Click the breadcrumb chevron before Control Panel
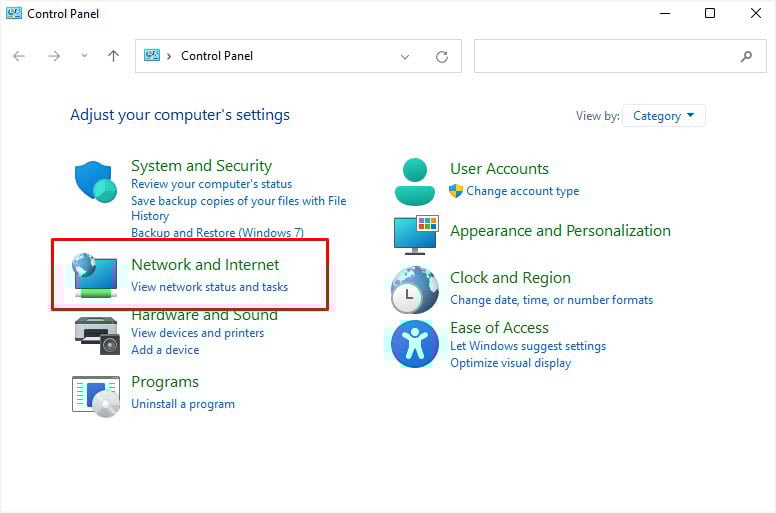The image size is (776, 513). click(169, 56)
